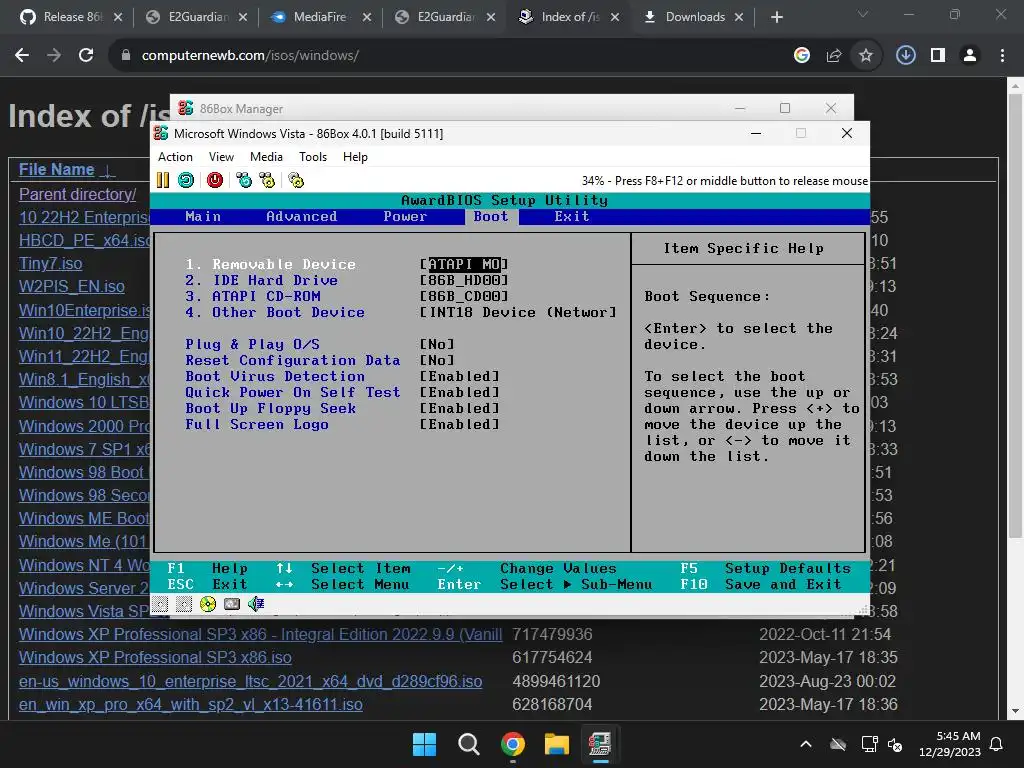The width and height of the screenshot is (1024, 768).
Task: Click the 86Box icon in taskbar
Action: coord(600,744)
